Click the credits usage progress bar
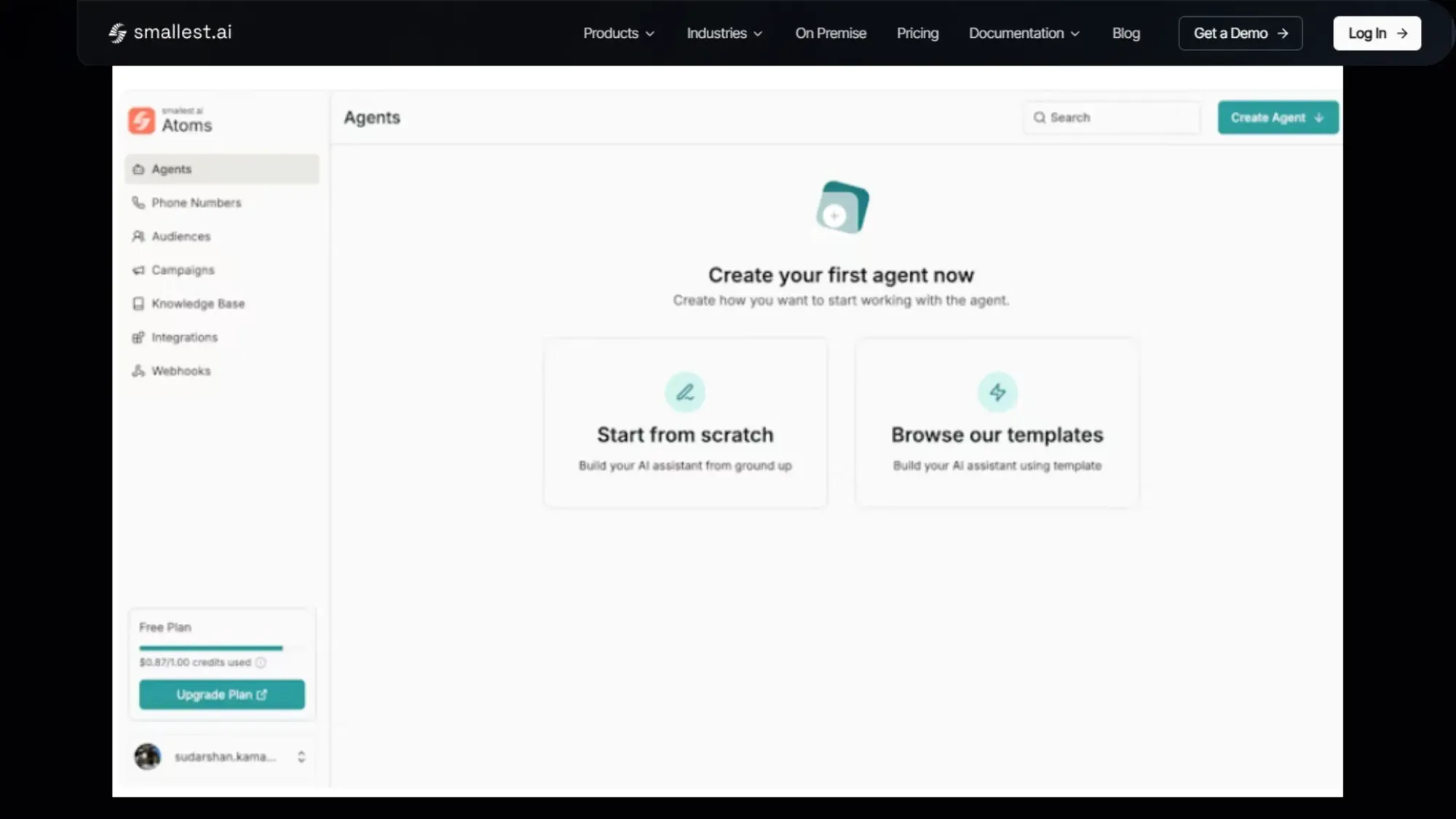The image size is (1456, 819). click(x=211, y=648)
